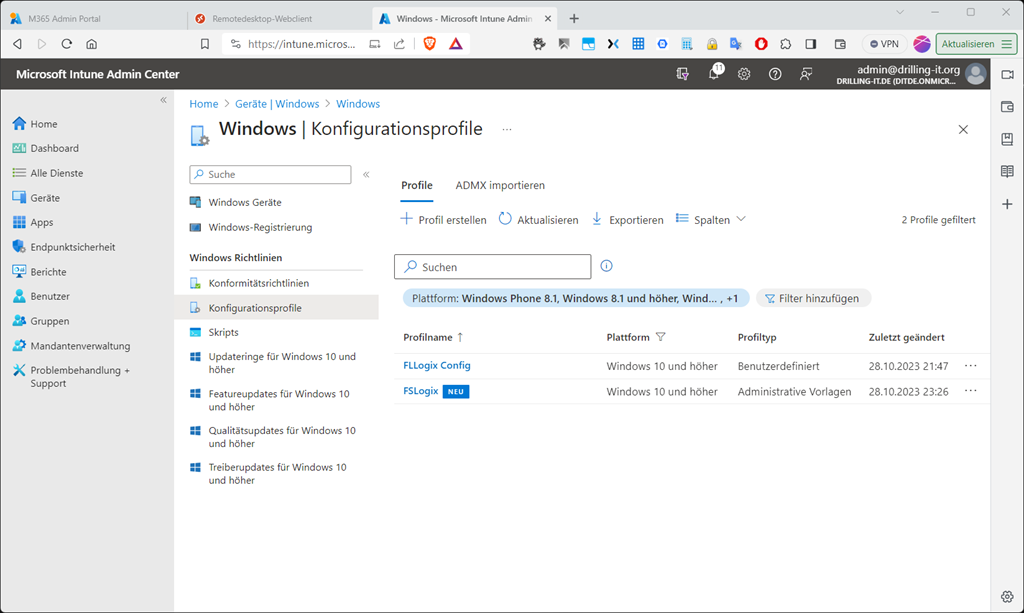1024x613 pixels.
Task: Open Plattform column filter icon
Action: (660, 337)
